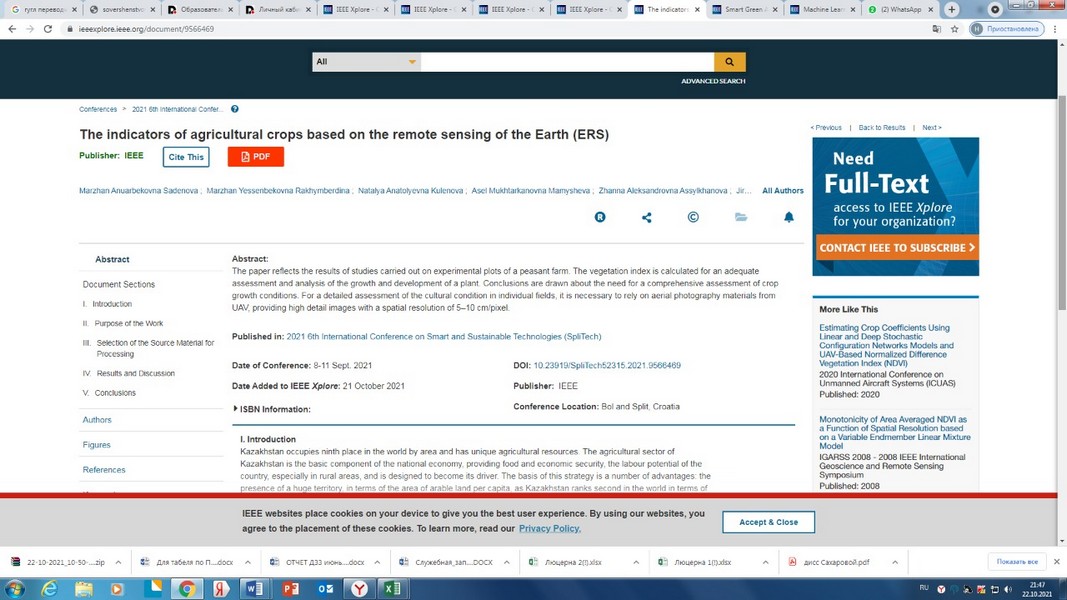Click the share icon below the authors
Viewport: 1067px width, 600px height.
[646, 217]
